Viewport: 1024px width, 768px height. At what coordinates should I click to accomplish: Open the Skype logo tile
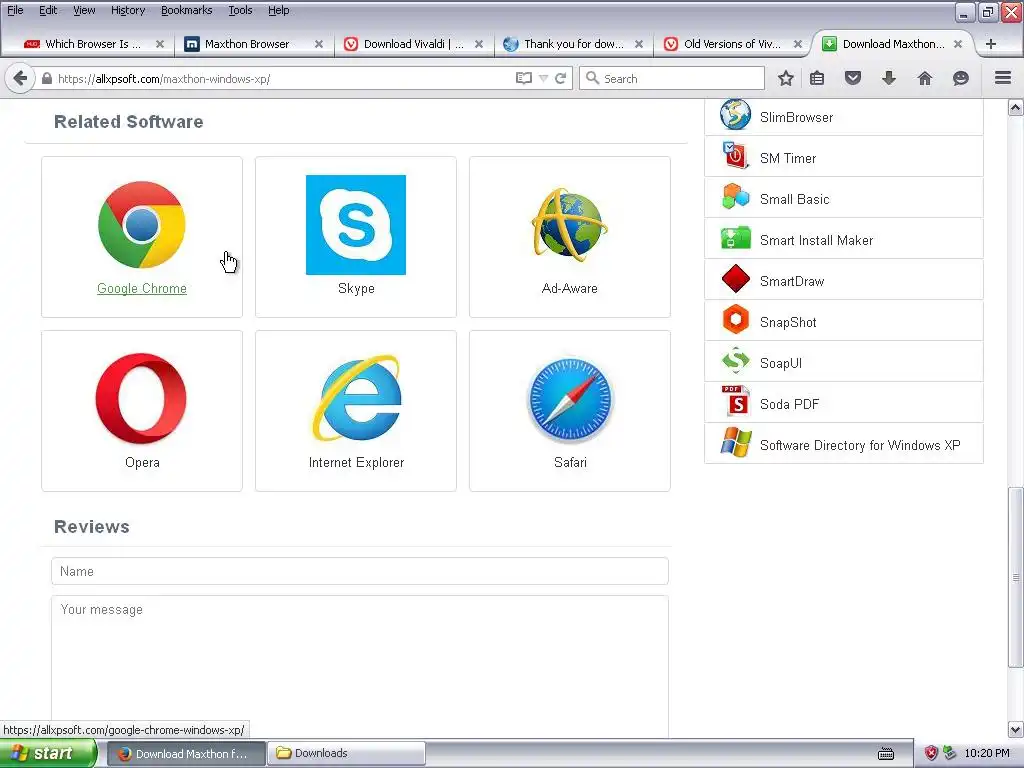(356, 225)
